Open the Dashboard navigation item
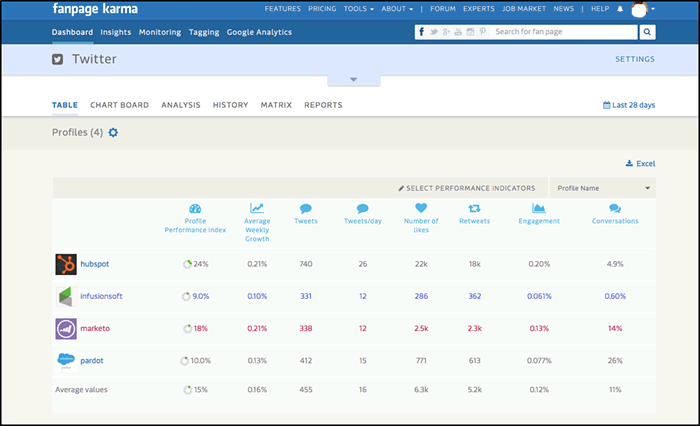The image size is (700, 426). [x=72, y=32]
